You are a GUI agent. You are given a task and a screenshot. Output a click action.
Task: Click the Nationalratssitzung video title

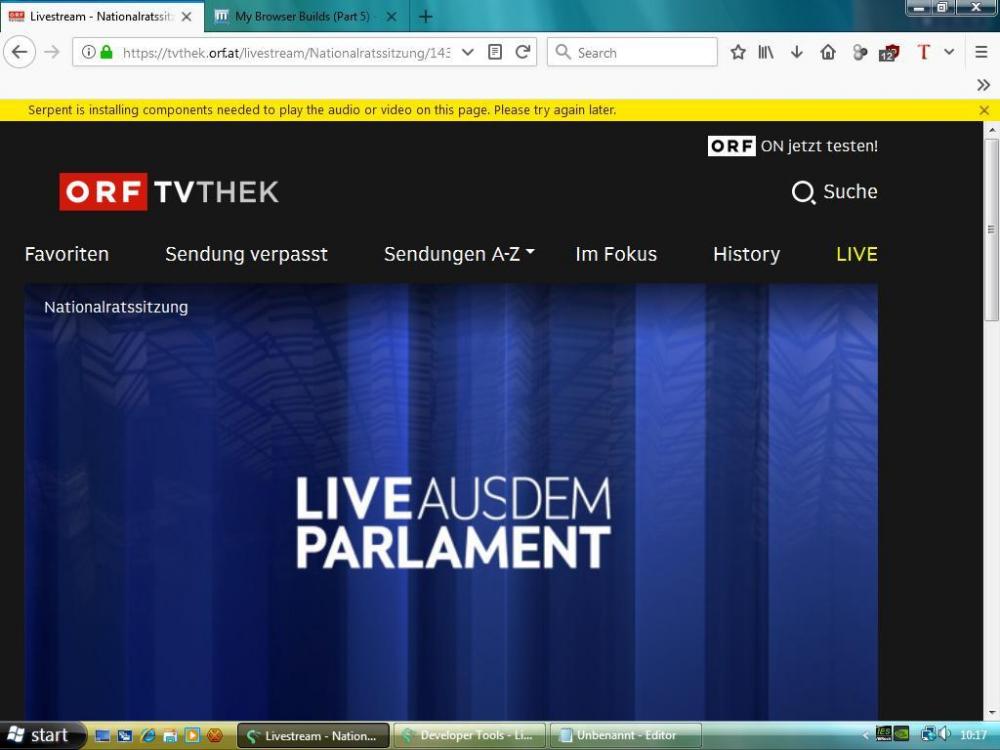tap(116, 307)
